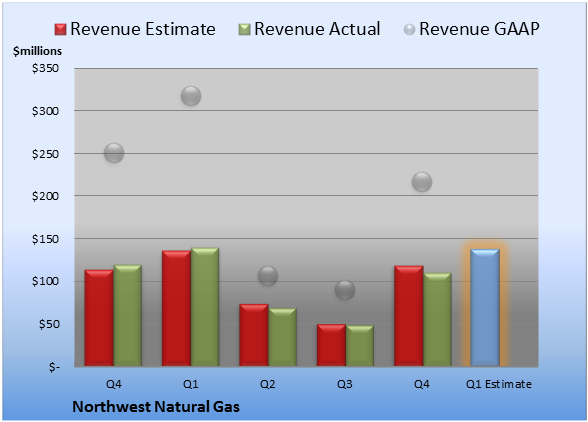
Task: Click the $300 axis value
Action: 45,111
